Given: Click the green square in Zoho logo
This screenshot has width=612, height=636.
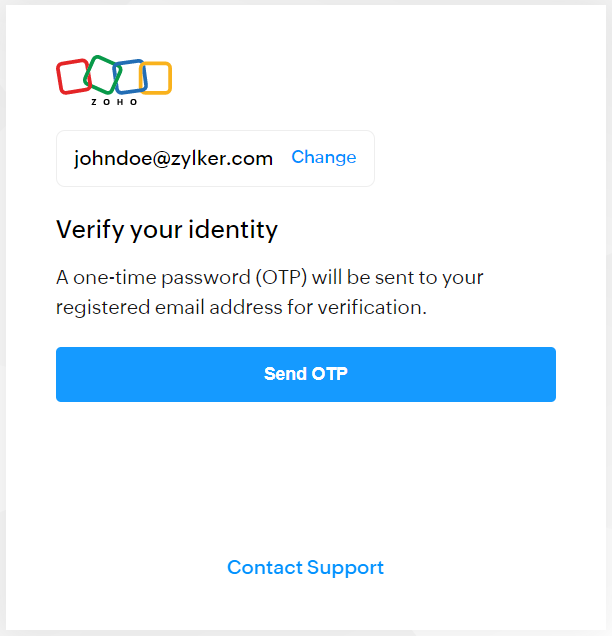Looking at the screenshot, I should [101, 72].
